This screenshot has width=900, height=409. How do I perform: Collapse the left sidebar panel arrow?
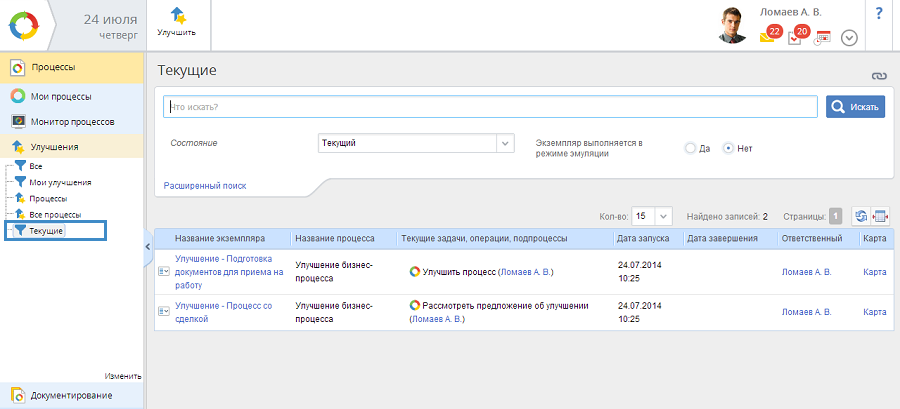[x=149, y=245]
